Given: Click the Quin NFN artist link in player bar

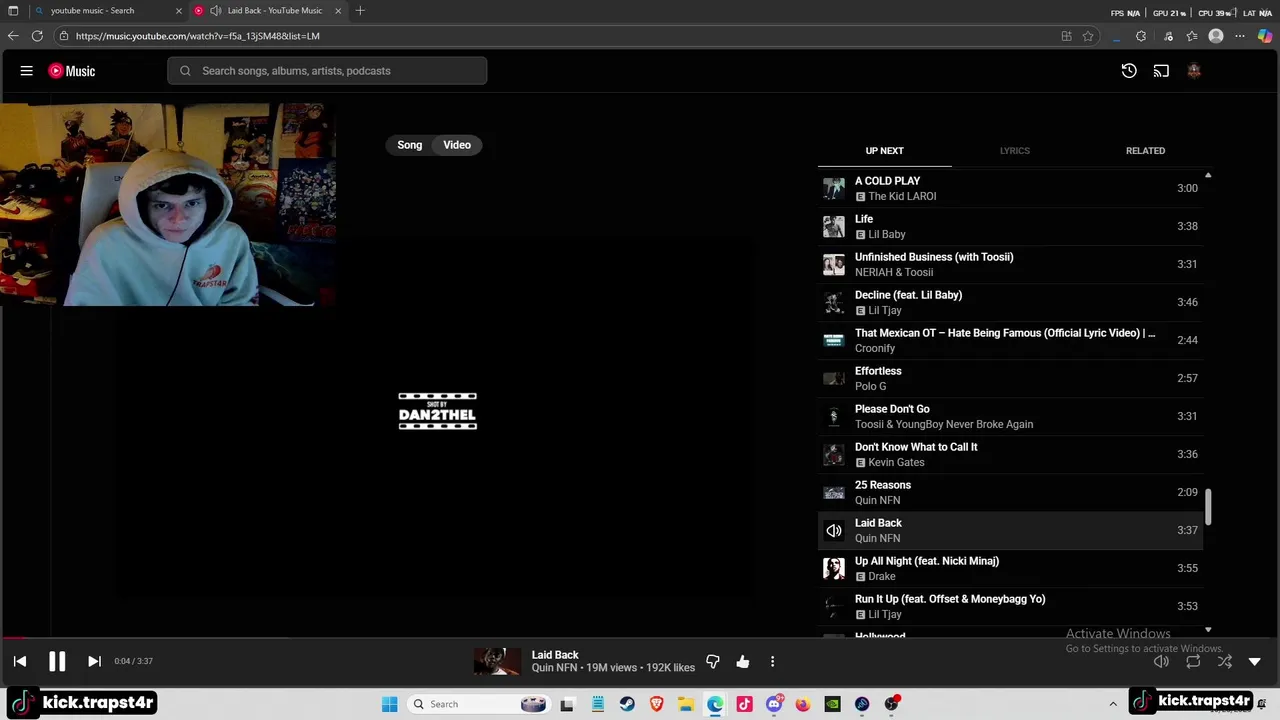Looking at the screenshot, I should pyautogui.click(x=554, y=668).
